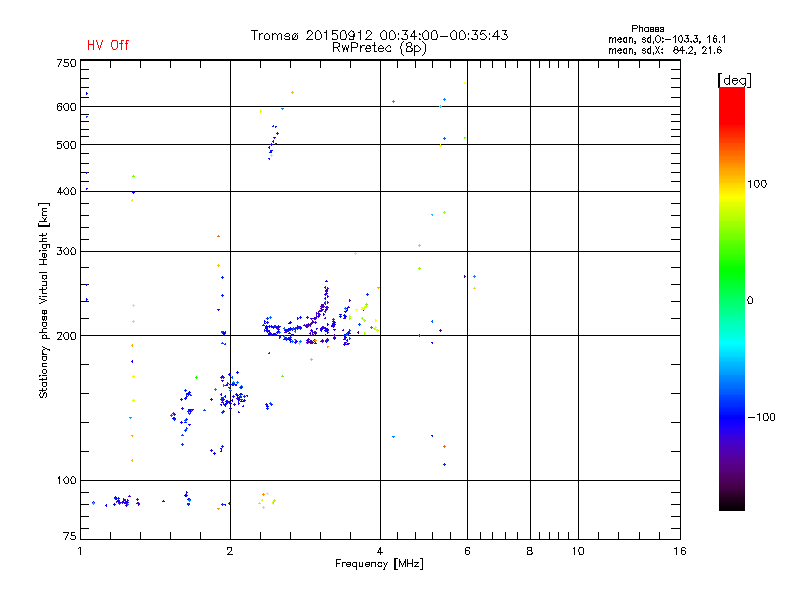
Task: Click the x-axis tick label '10'
Action: 578,551
